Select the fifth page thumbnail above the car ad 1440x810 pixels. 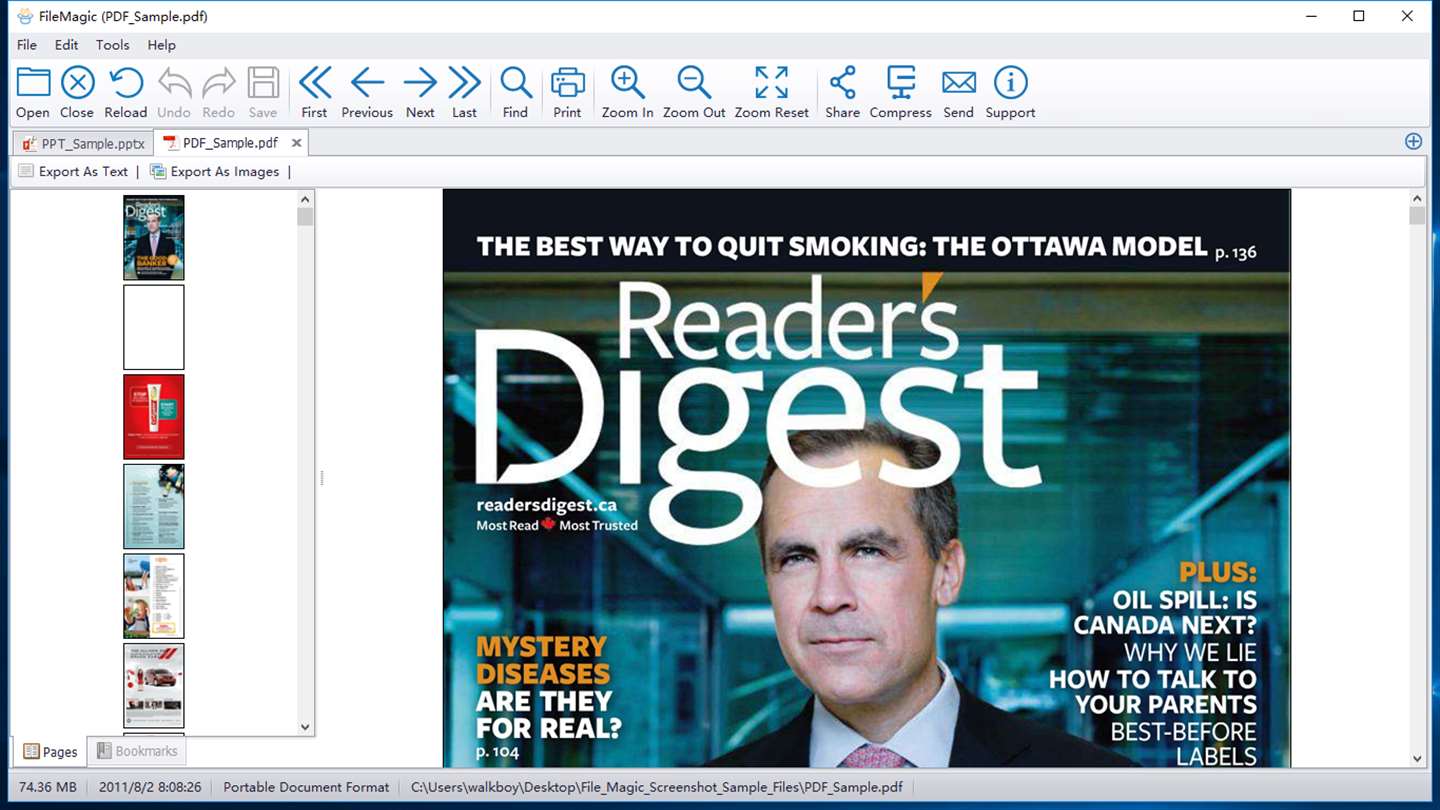[x=154, y=596]
